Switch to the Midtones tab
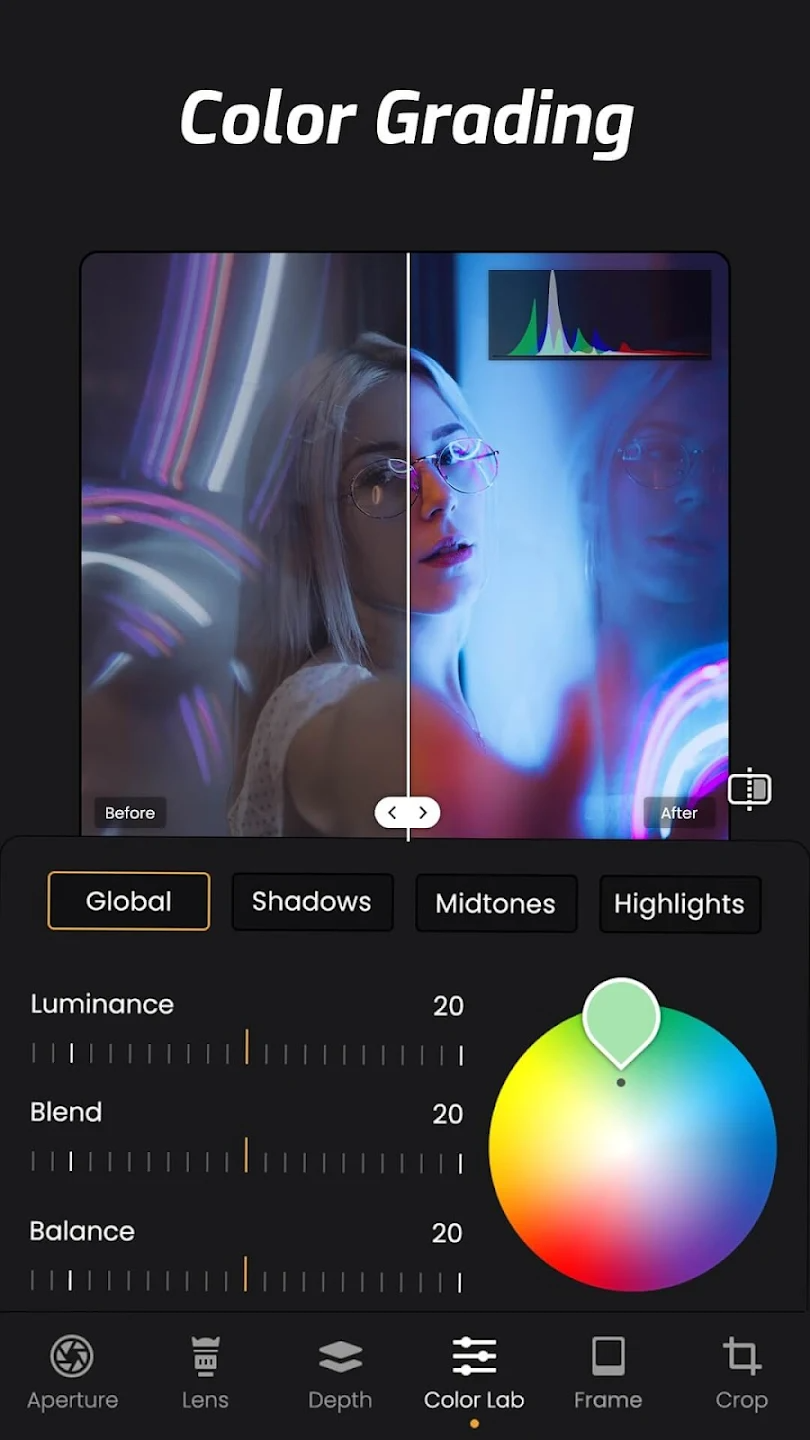The image size is (810, 1440). coord(496,904)
